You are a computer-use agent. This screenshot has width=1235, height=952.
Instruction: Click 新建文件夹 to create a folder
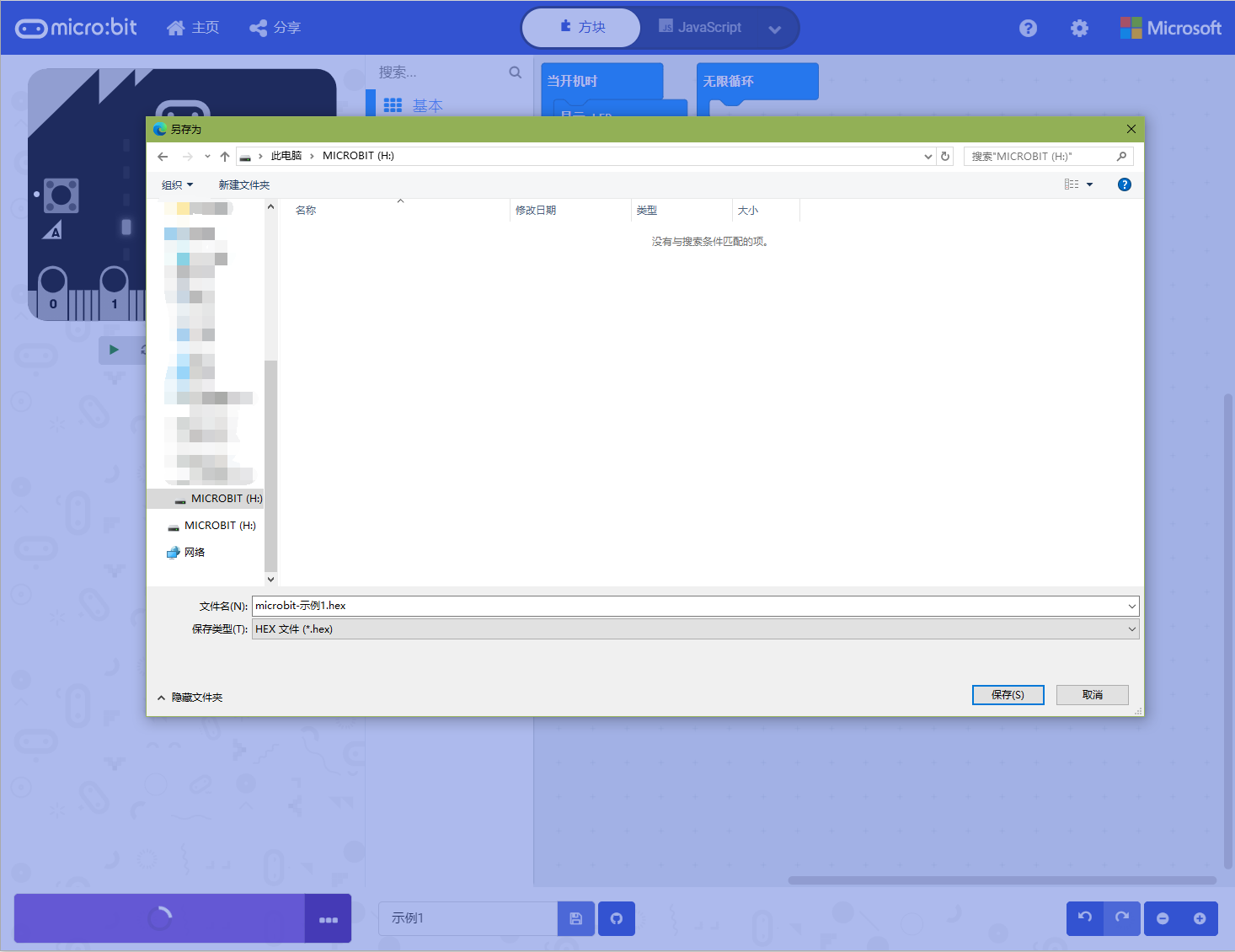coord(244,185)
